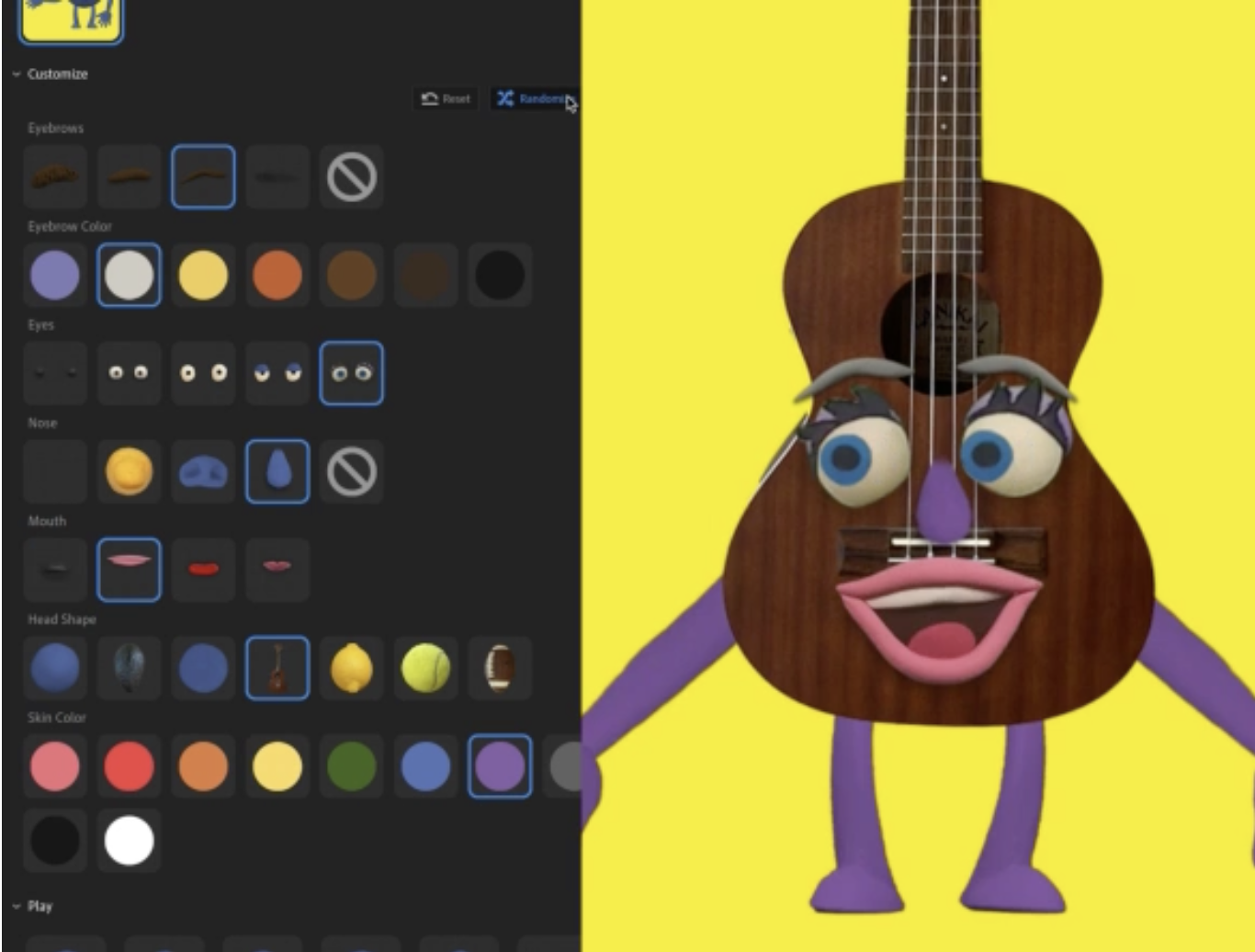Click the Randomize button
This screenshot has width=1255, height=952.
(x=533, y=99)
